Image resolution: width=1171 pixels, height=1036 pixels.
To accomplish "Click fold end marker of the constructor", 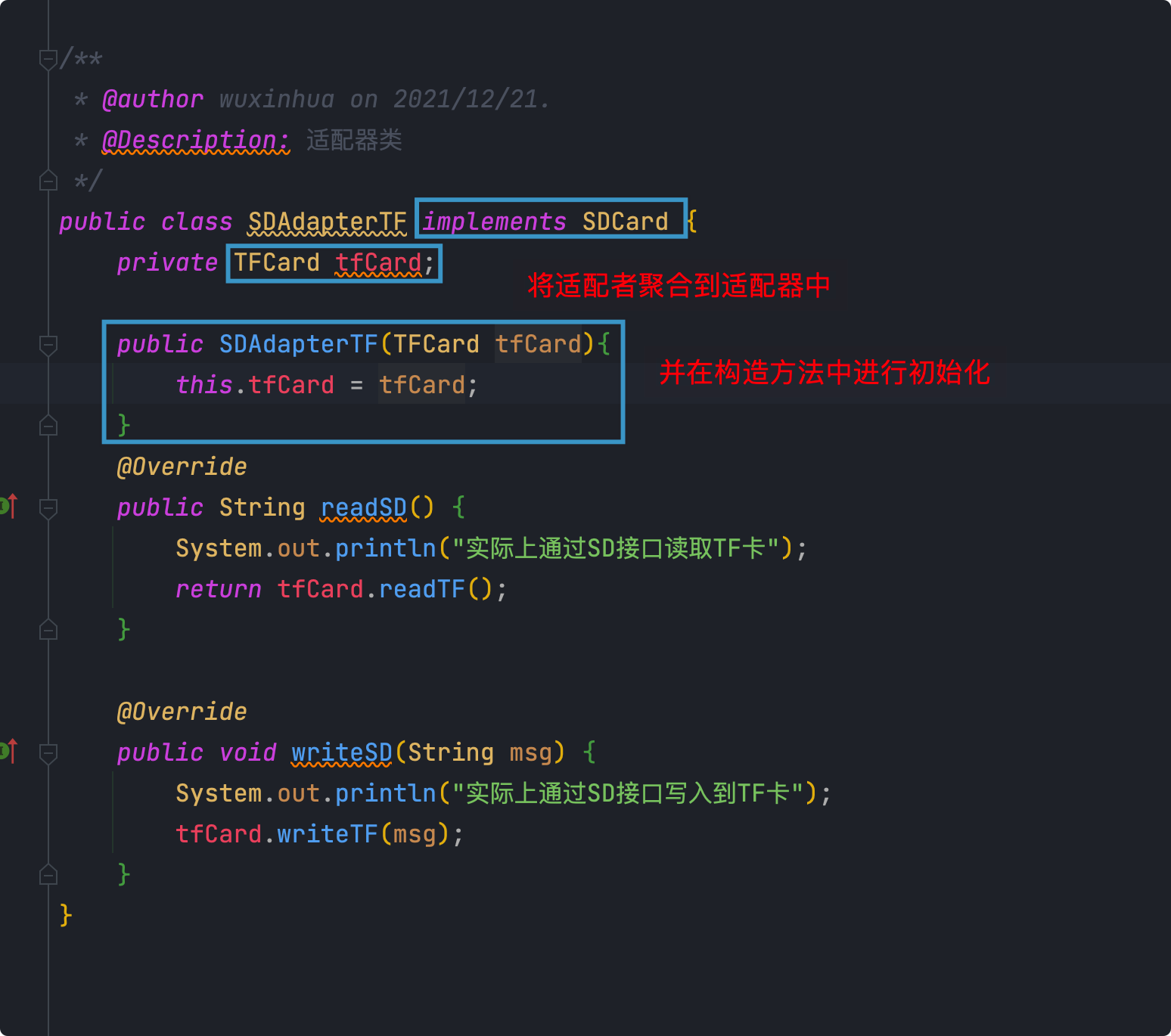I will (x=48, y=426).
